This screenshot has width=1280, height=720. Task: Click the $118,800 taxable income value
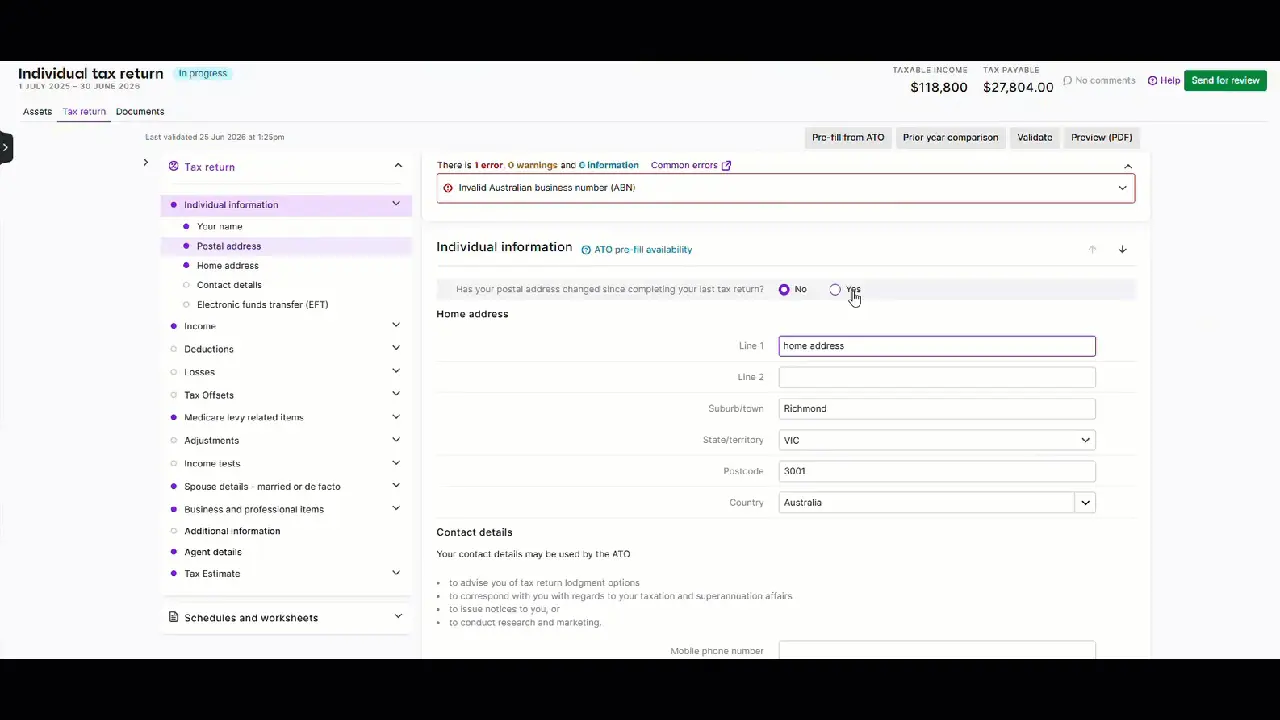coord(939,88)
